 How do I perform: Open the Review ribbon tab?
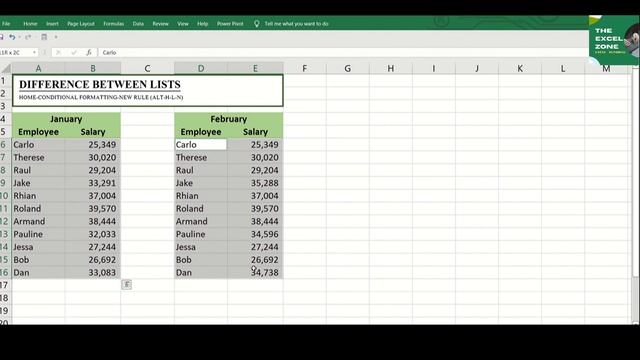point(160,24)
